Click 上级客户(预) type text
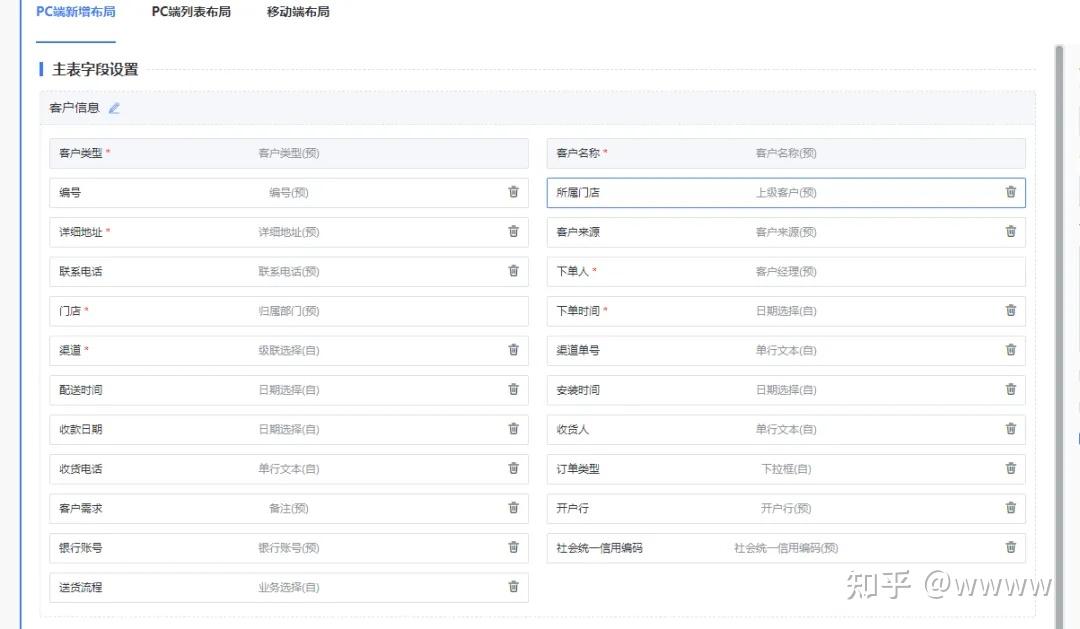Viewport: 1080px width, 629px height. tap(786, 193)
